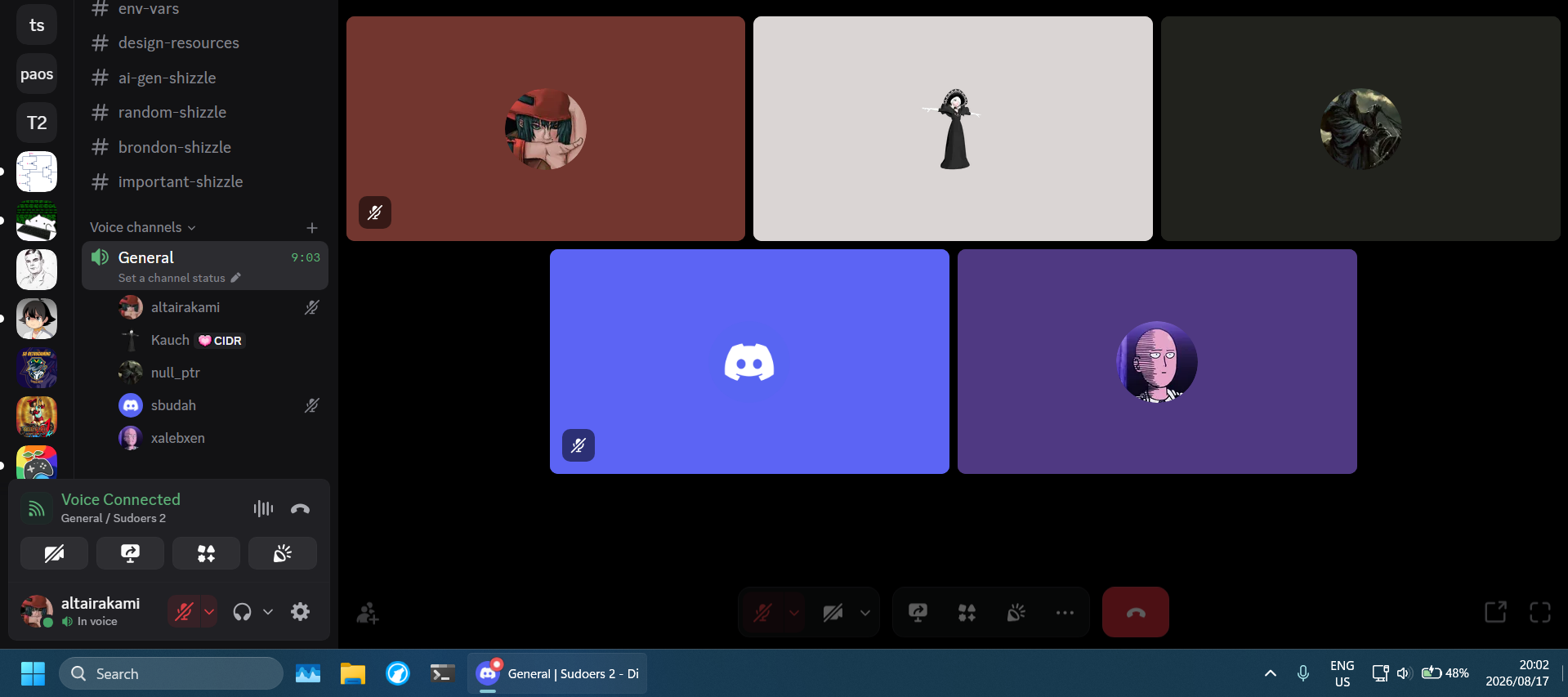Share your screen from the Voice Connected panel
The image size is (1568, 697).
130,553
